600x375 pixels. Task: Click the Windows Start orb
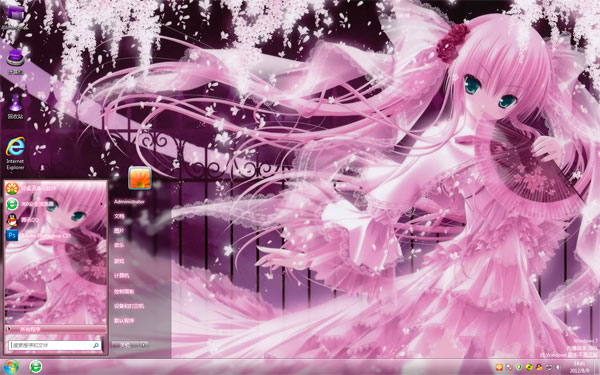pos(11,367)
